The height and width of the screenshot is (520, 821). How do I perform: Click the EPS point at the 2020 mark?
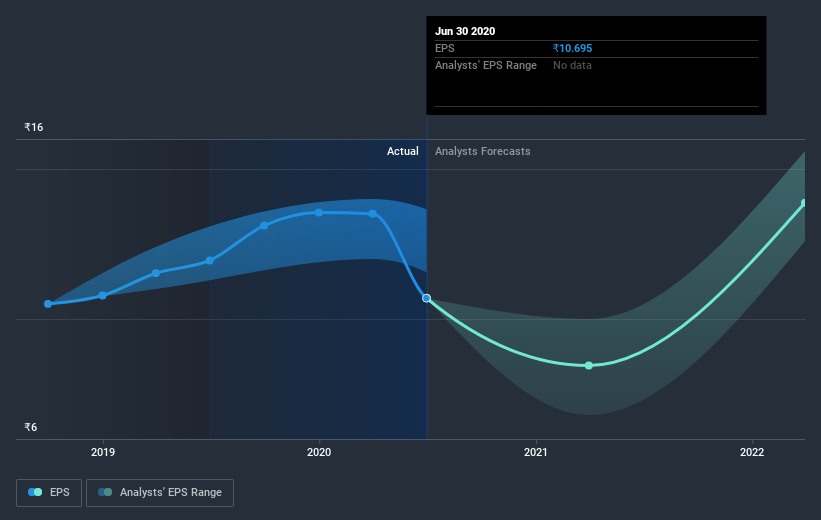pos(319,213)
